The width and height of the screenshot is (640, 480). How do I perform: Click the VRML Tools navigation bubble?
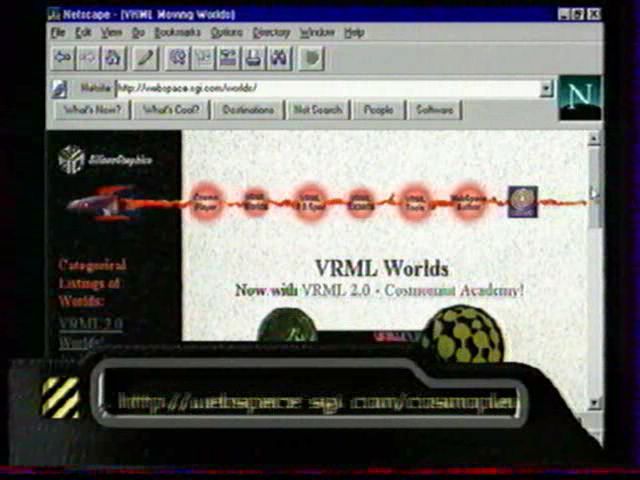(414, 202)
